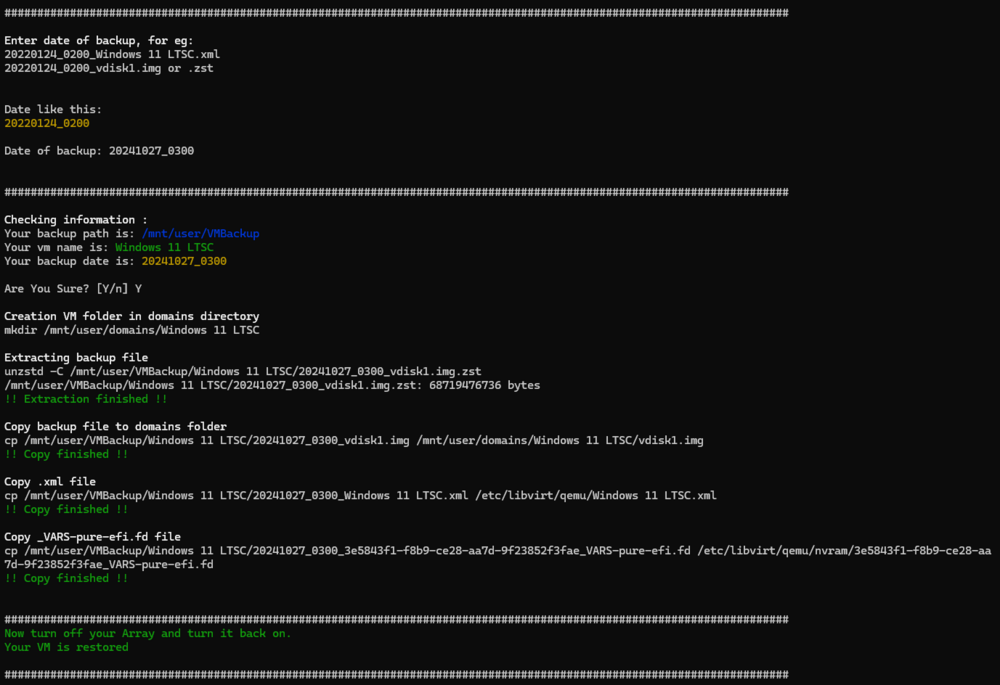The image size is (1000, 685).
Task: Click the 'Date of backup: 20241027_0300' line
Action: [99, 151]
